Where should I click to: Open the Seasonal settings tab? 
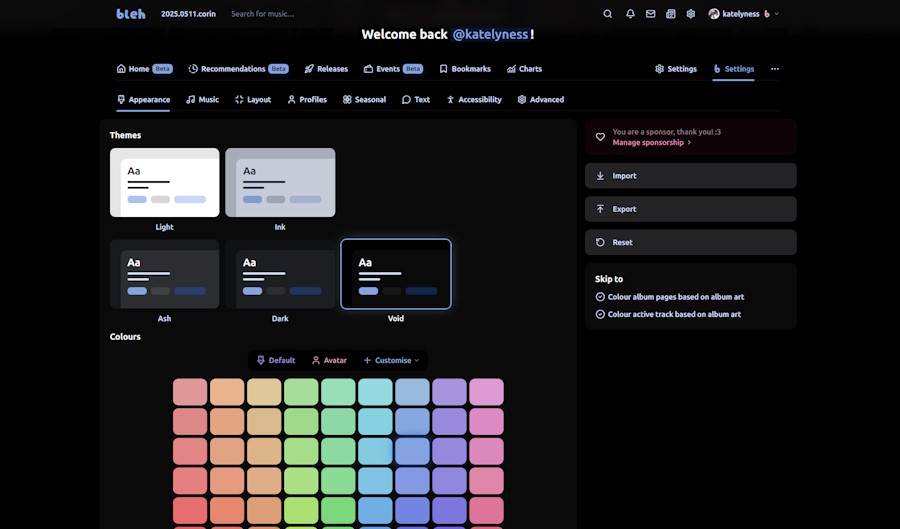364,100
